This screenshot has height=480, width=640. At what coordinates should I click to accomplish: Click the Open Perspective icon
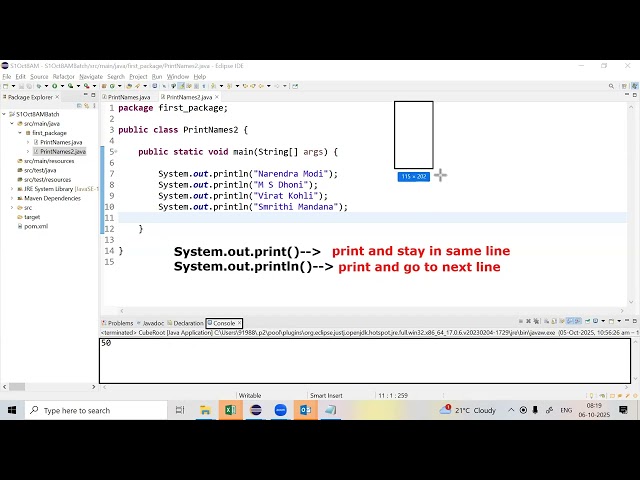point(624,86)
